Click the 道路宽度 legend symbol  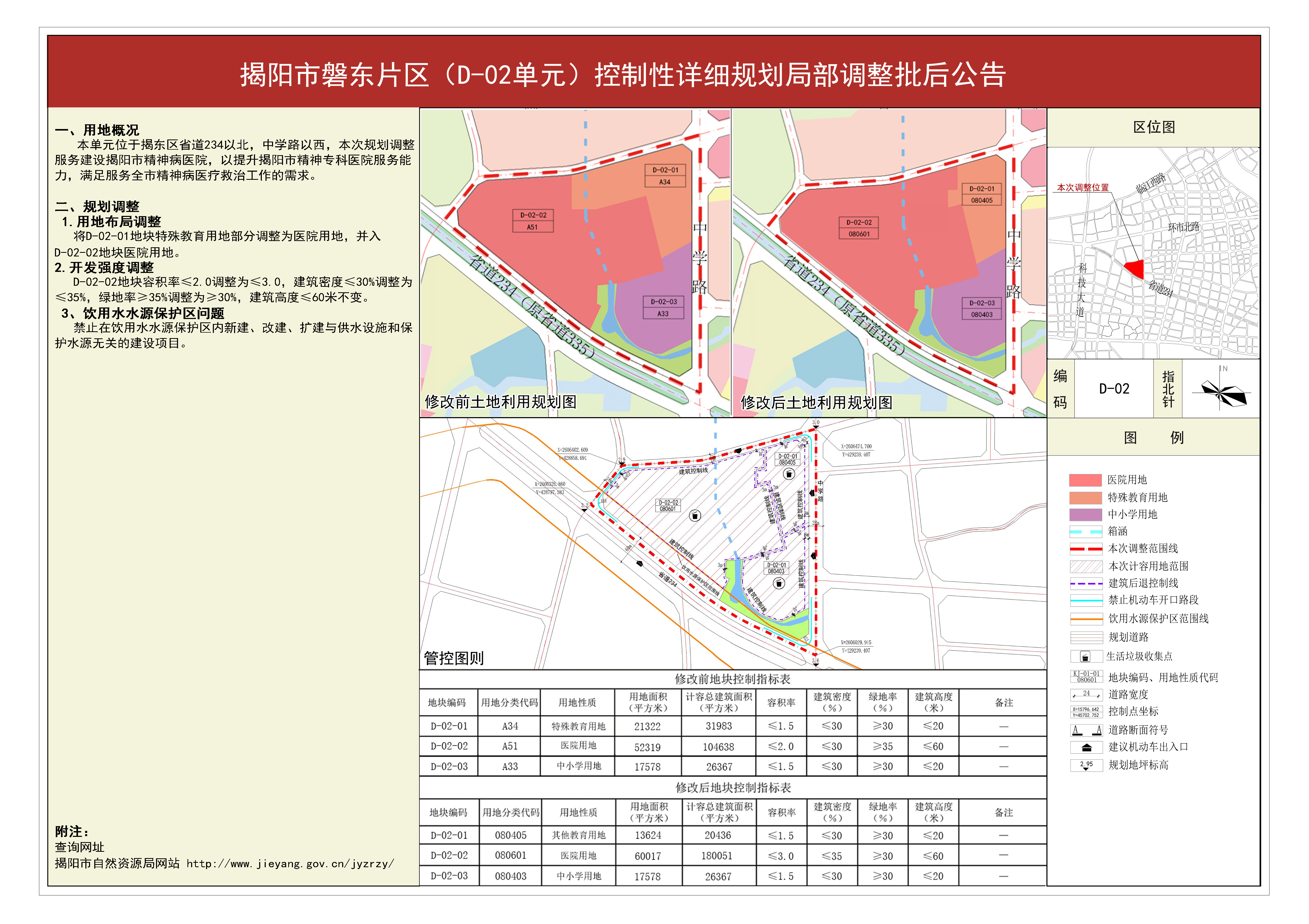[x=1086, y=694]
